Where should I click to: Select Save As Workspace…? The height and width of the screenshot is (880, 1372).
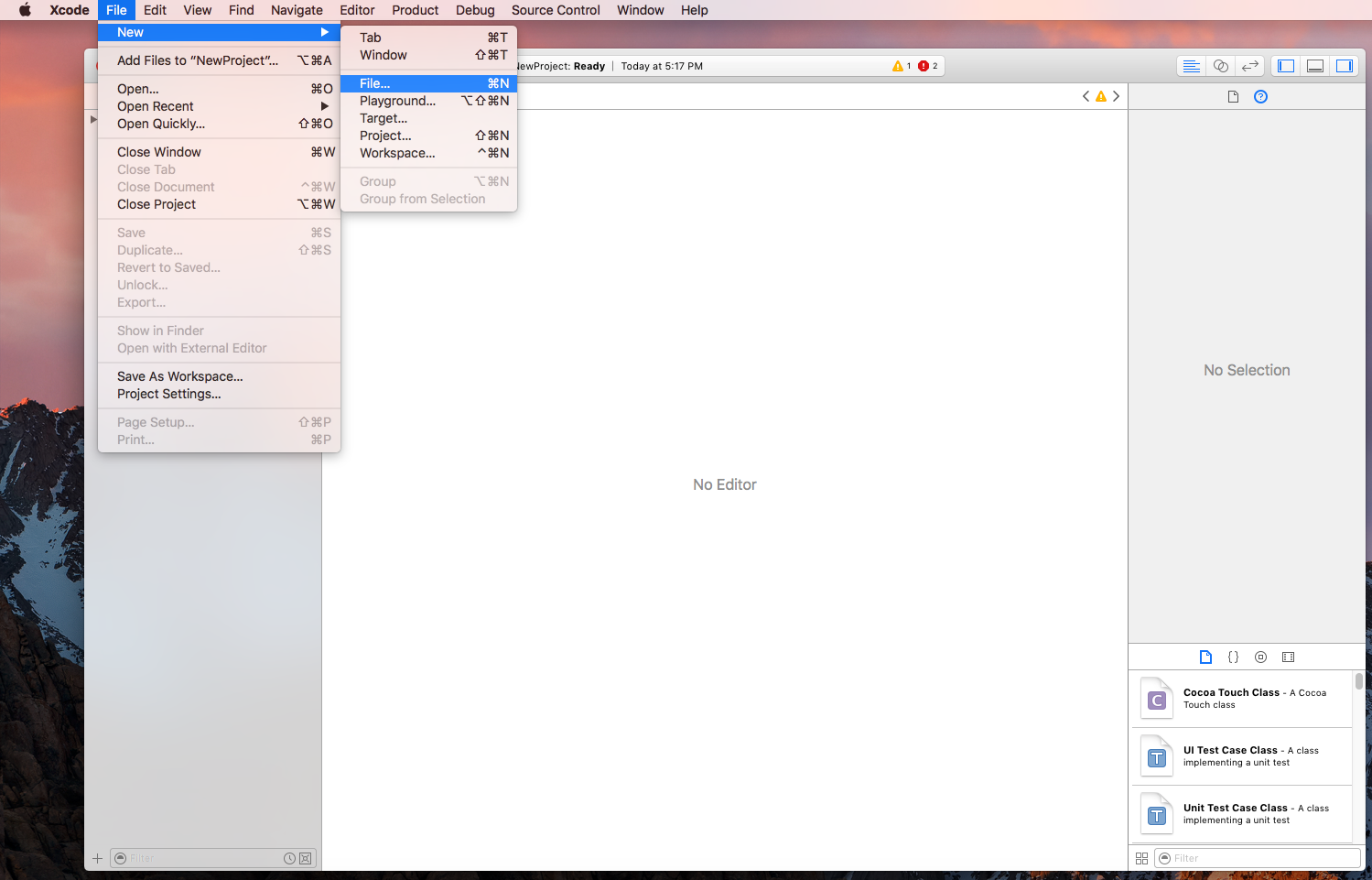click(219, 376)
